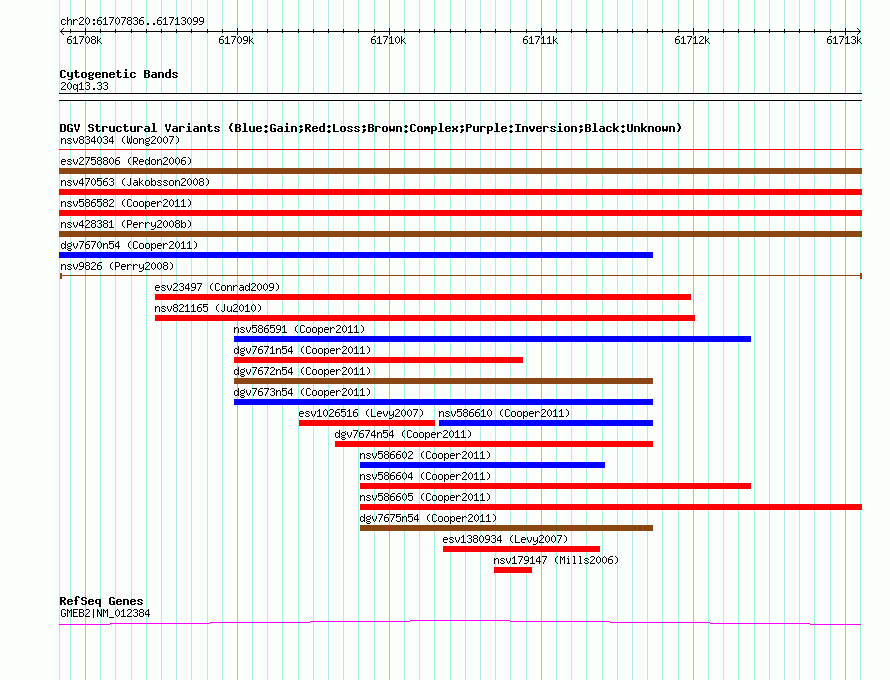The width and height of the screenshot is (890, 680).
Task: Select the nsv428381 (Perry2008b) brown bar
Action: (x=460, y=234)
